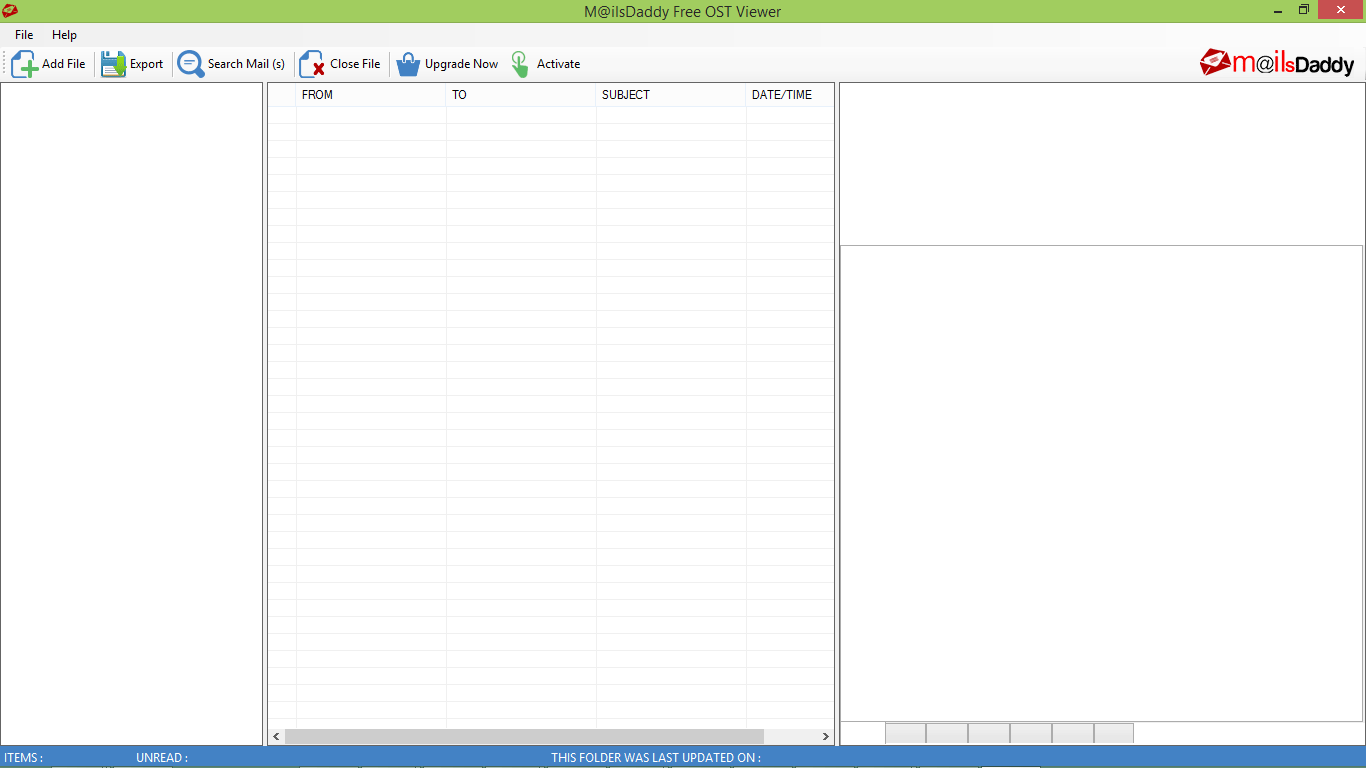Viewport: 1366px width, 768px height.
Task: Open the File menu
Action: 24,35
